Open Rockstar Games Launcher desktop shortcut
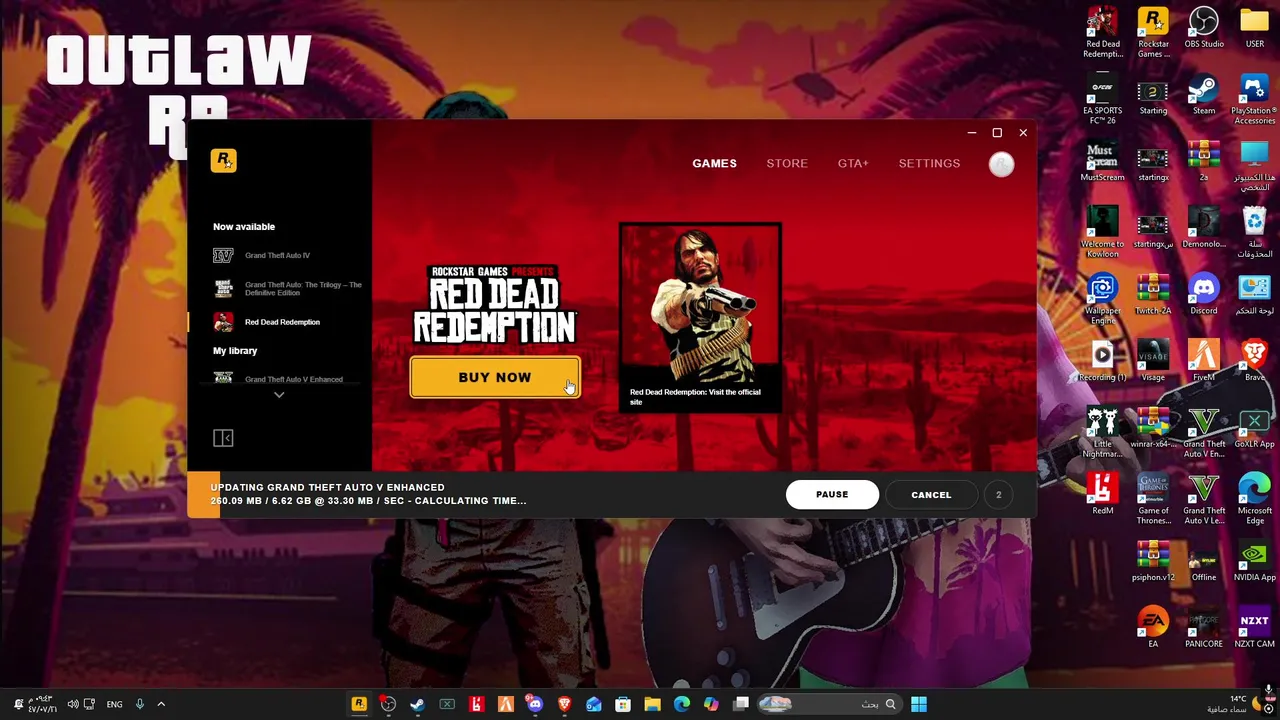 [x=1153, y=33]
